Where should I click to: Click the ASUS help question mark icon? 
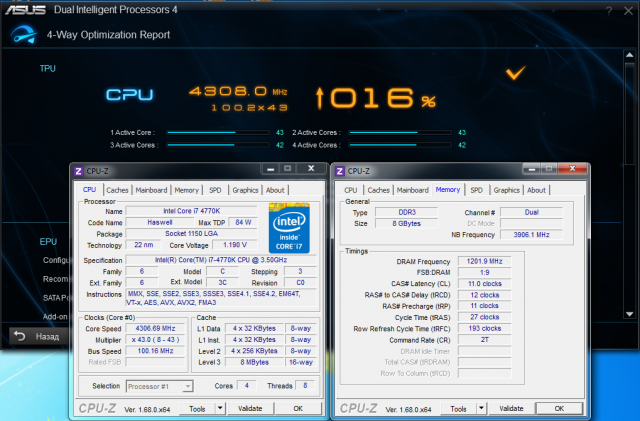coord(609,11)
